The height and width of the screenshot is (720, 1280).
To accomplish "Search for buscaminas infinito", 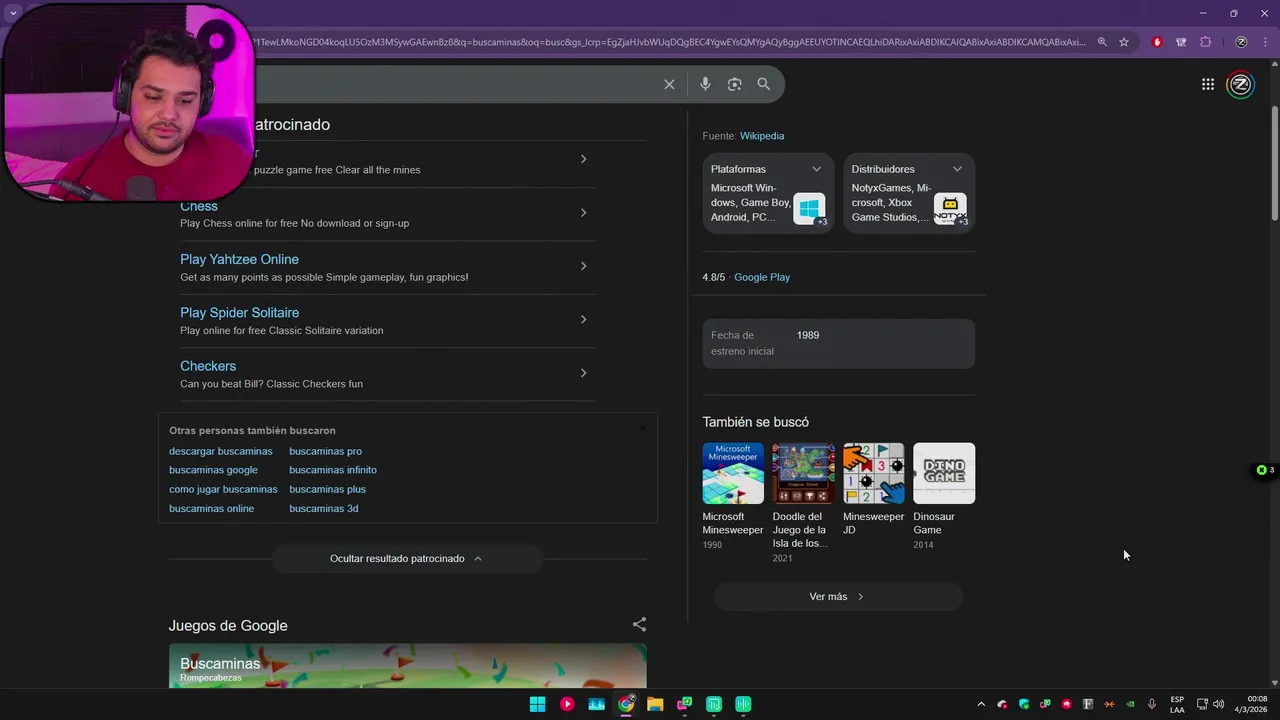I will 333,470.
